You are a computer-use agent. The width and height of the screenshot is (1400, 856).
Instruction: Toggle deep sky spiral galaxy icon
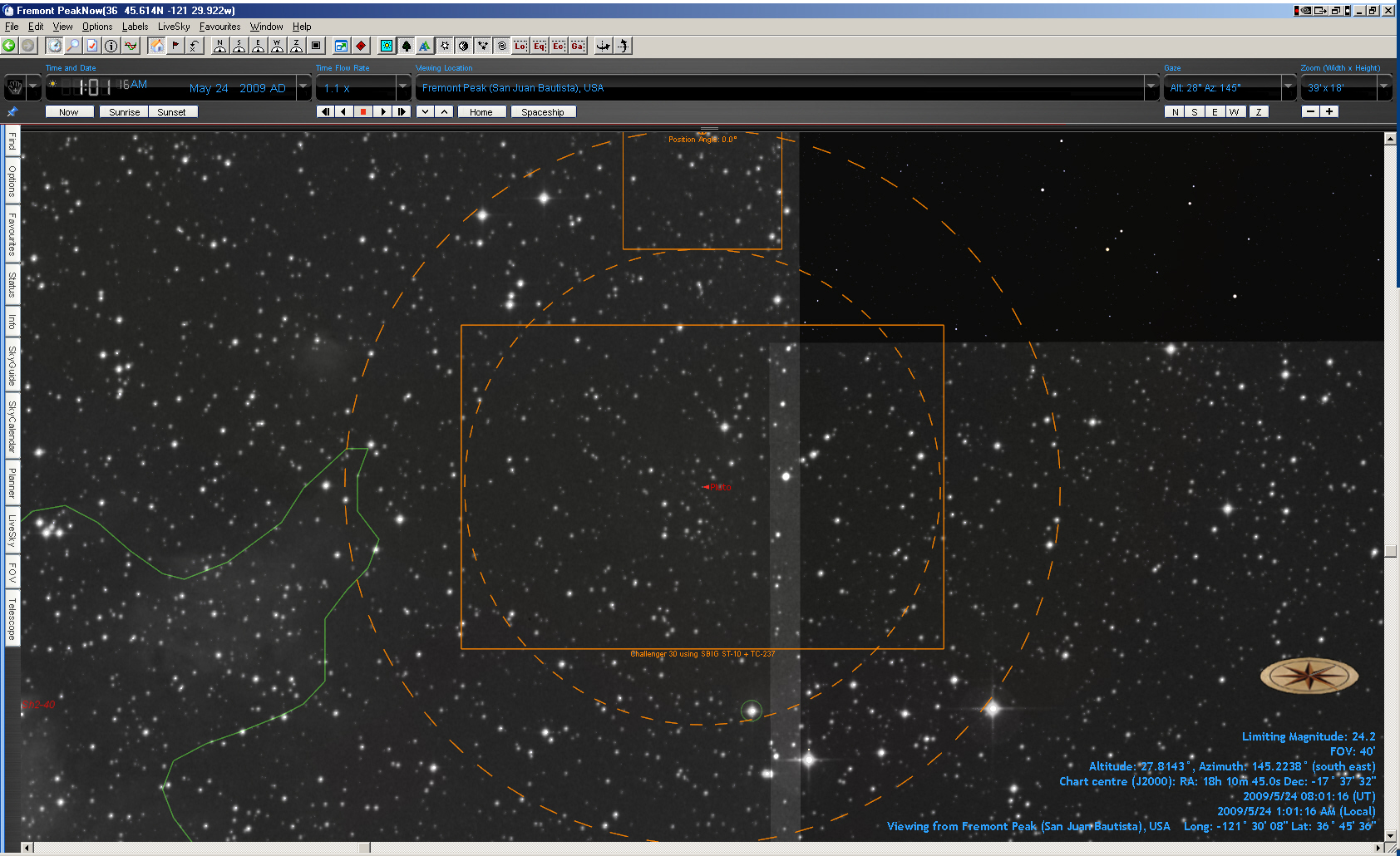pos(501,46)
